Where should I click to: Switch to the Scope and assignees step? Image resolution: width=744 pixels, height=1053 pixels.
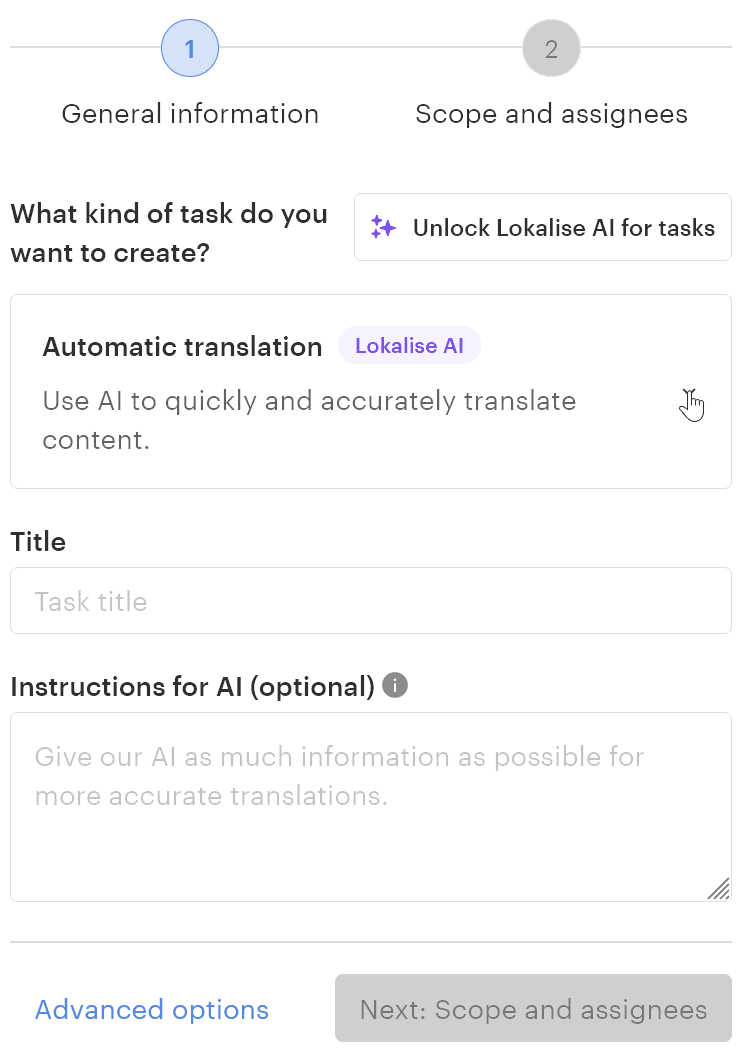pos(551,114)
